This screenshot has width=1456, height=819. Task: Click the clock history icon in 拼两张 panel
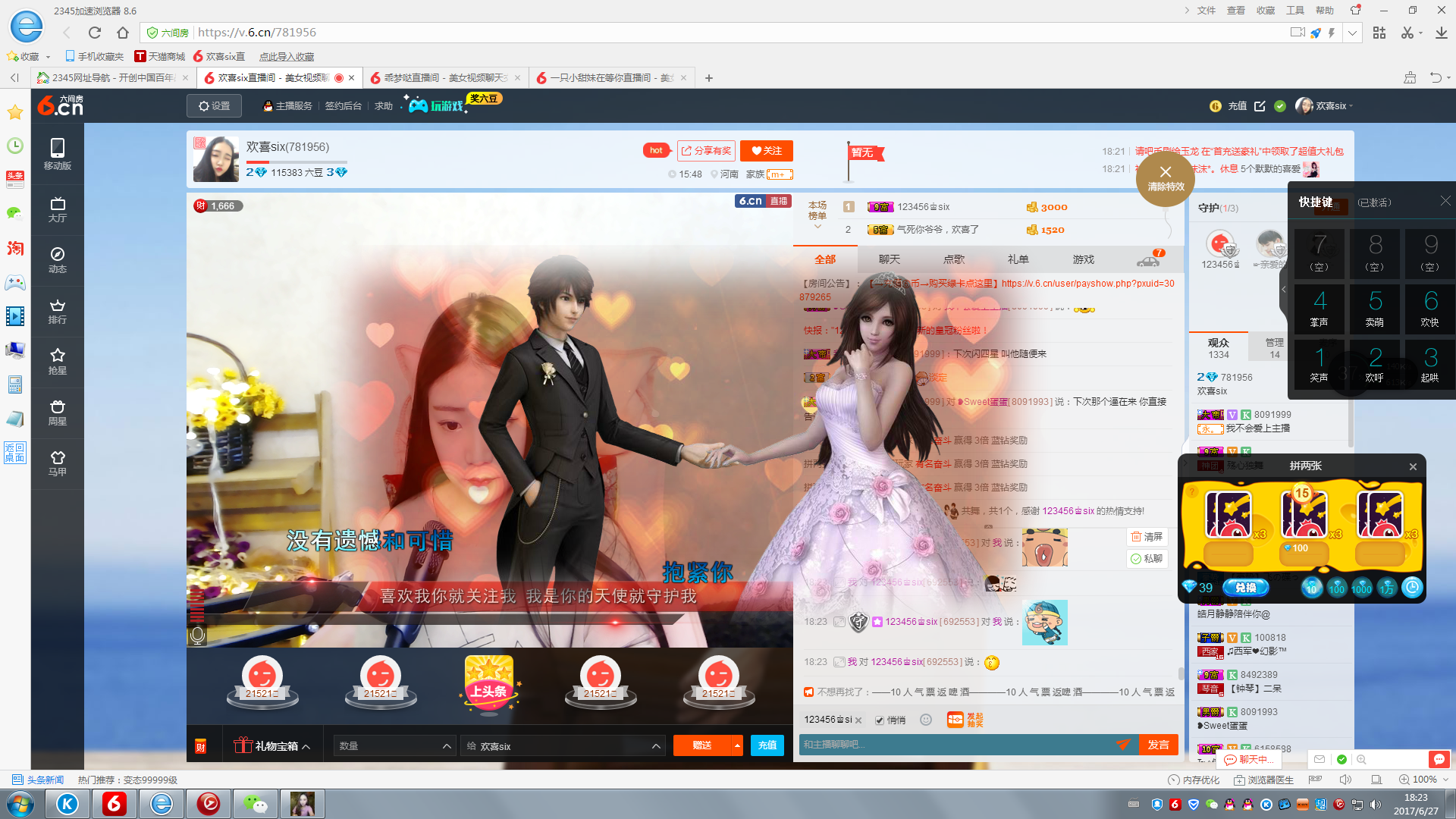click(x=1412, y=587)
